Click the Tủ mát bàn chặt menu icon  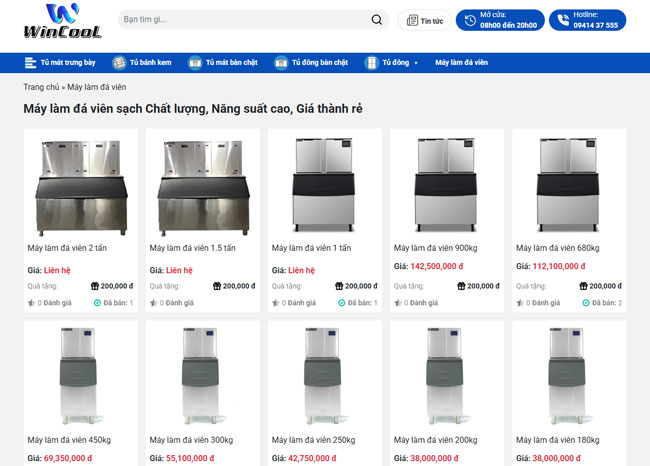pyautogui.click(x=195, y=63)
